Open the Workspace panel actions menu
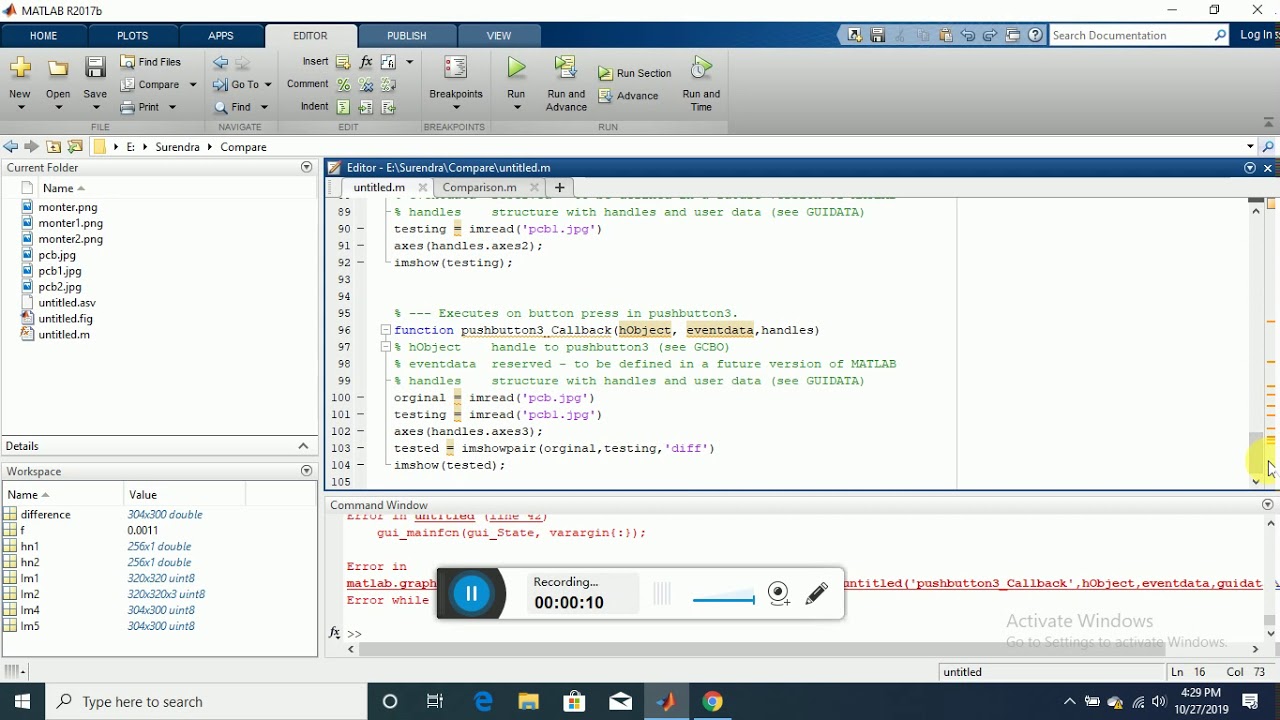1280x720 pixels. [306, 471]
